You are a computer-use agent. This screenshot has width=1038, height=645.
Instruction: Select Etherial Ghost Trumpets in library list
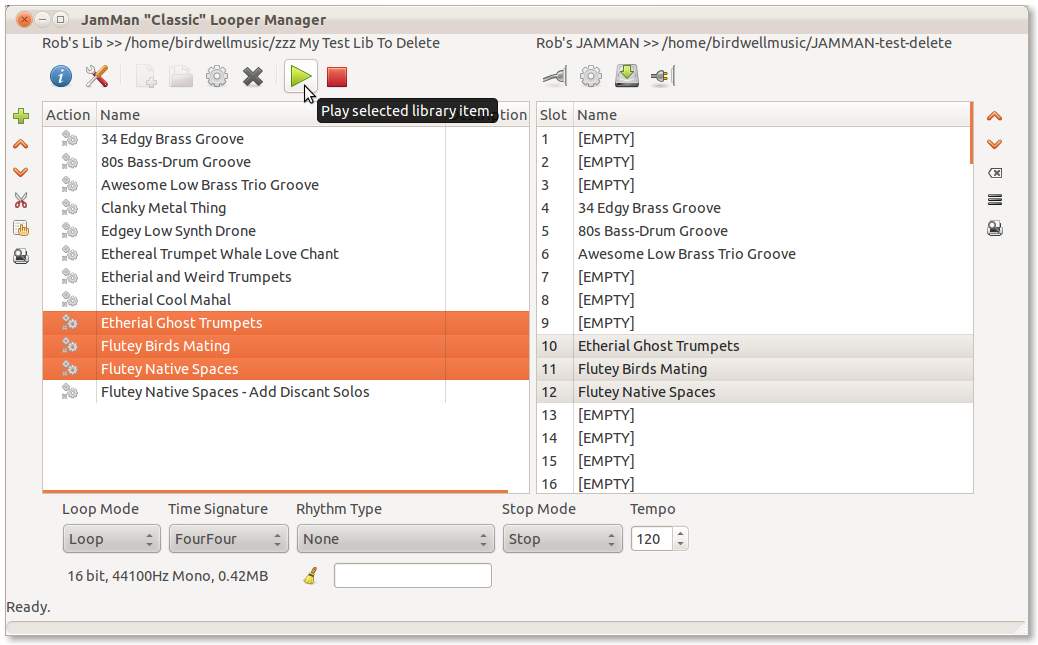tap(286, 323)
